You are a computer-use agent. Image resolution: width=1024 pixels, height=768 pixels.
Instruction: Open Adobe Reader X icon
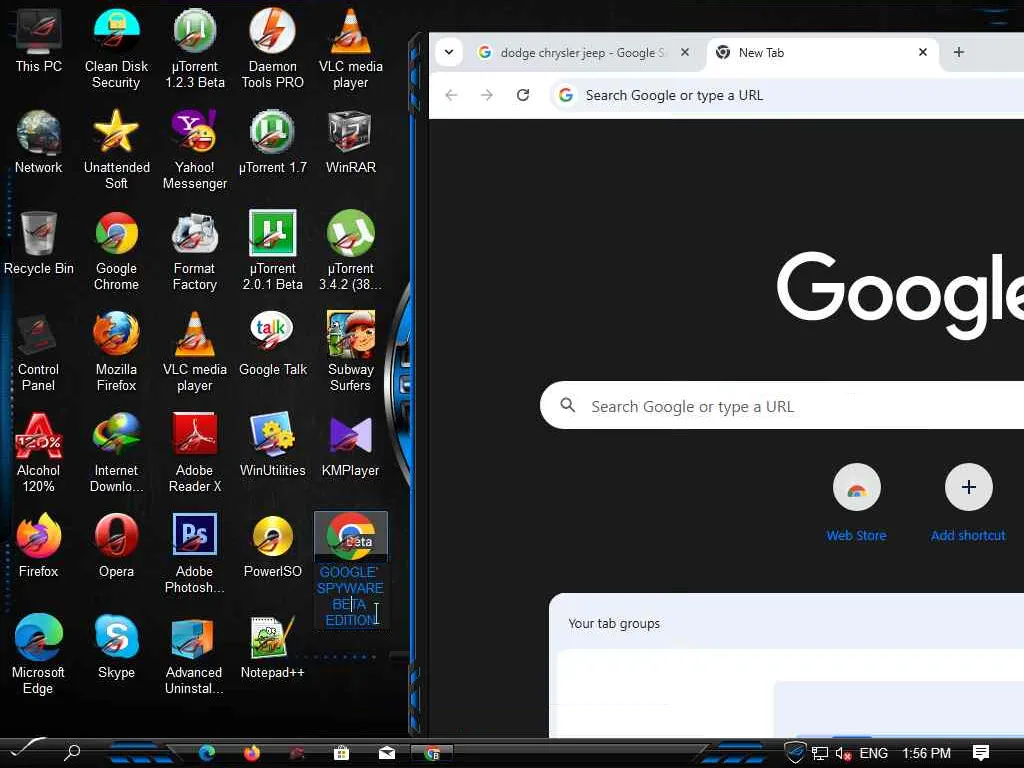click(195, 452)
